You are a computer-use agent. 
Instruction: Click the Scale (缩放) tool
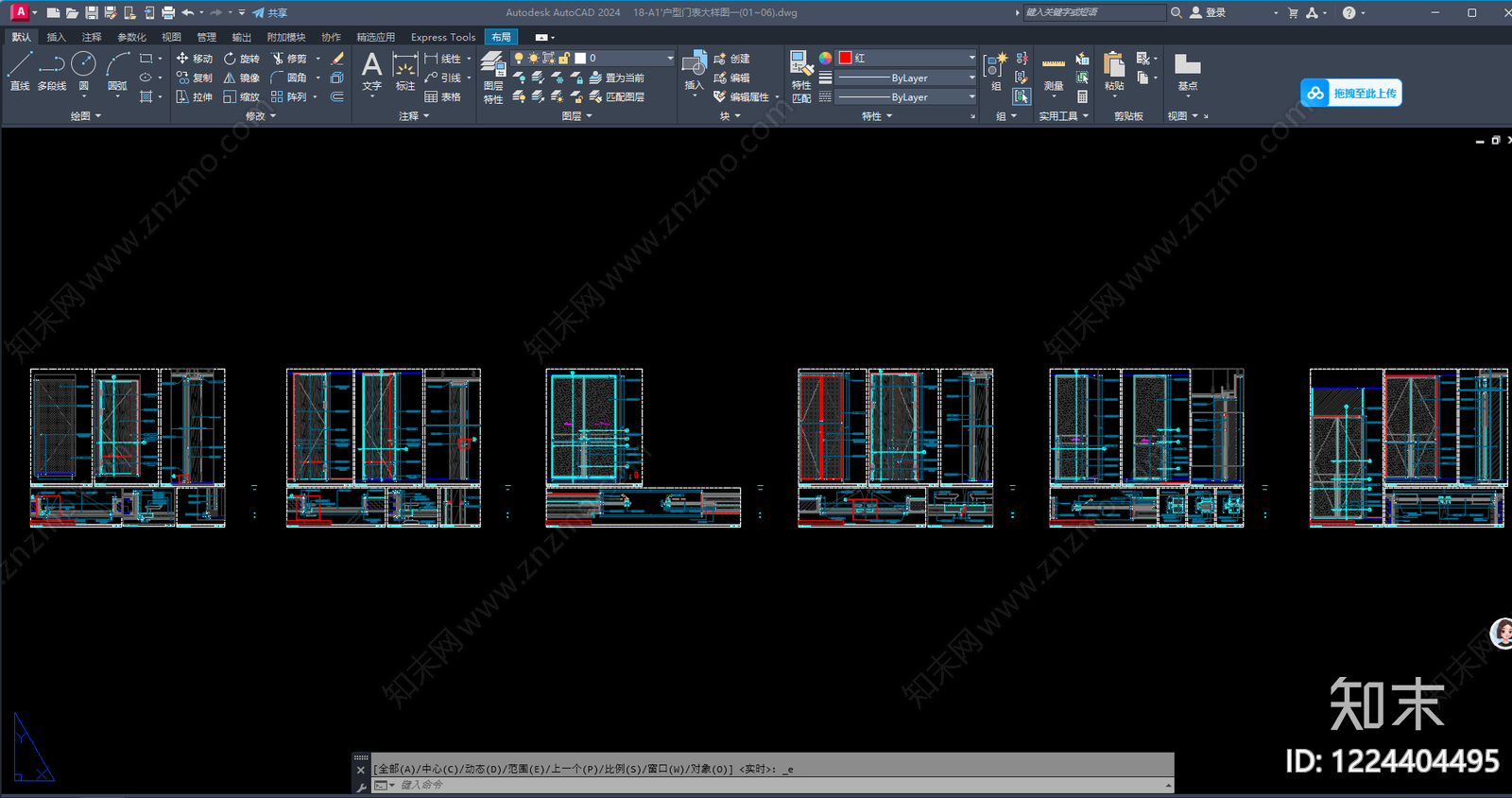[241, 96]
